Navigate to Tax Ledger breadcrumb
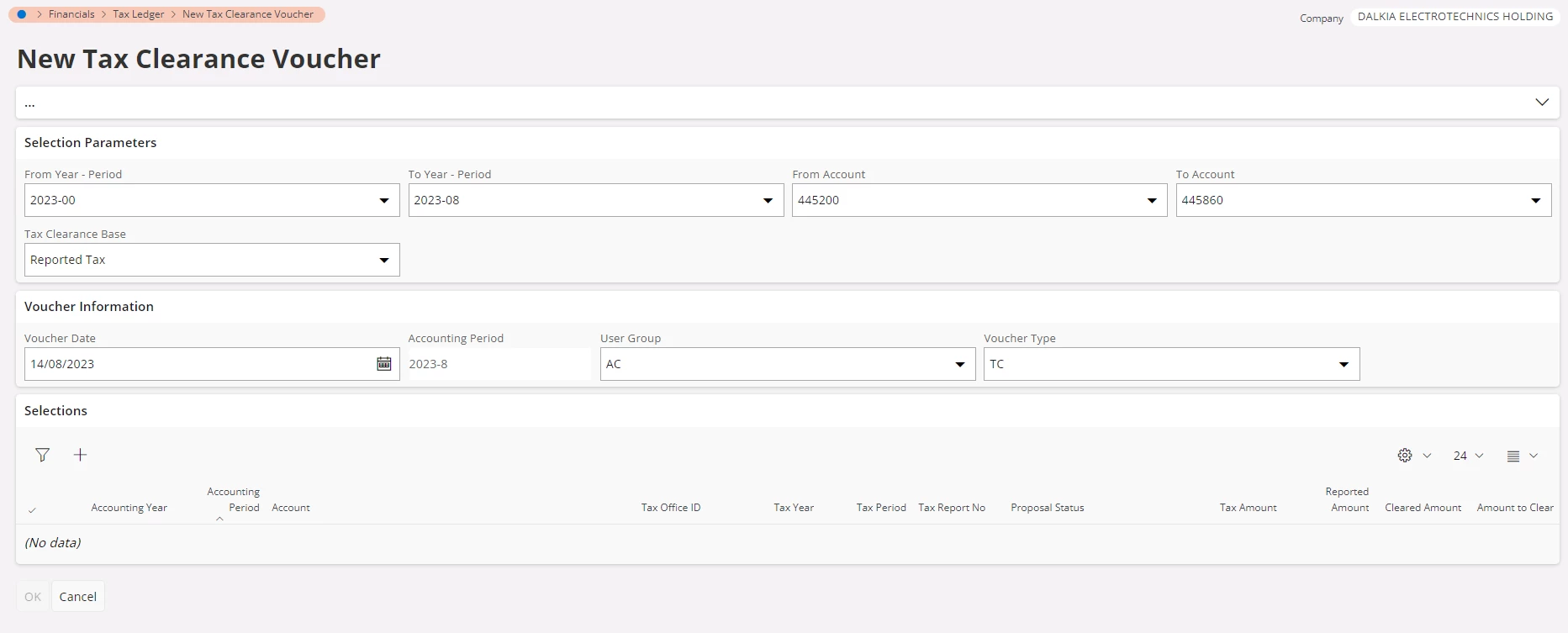The image size is (1568, 633). point(139,14)
